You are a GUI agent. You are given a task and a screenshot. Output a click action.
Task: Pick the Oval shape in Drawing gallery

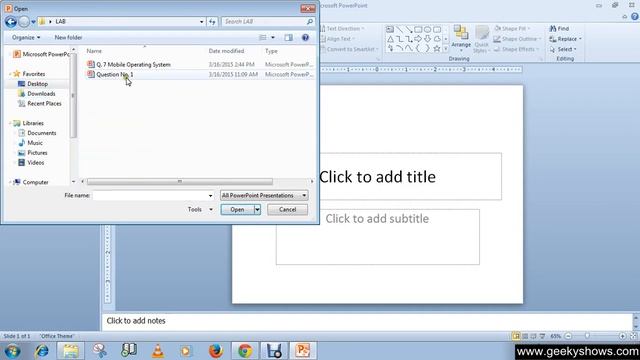tap(427, 29)
